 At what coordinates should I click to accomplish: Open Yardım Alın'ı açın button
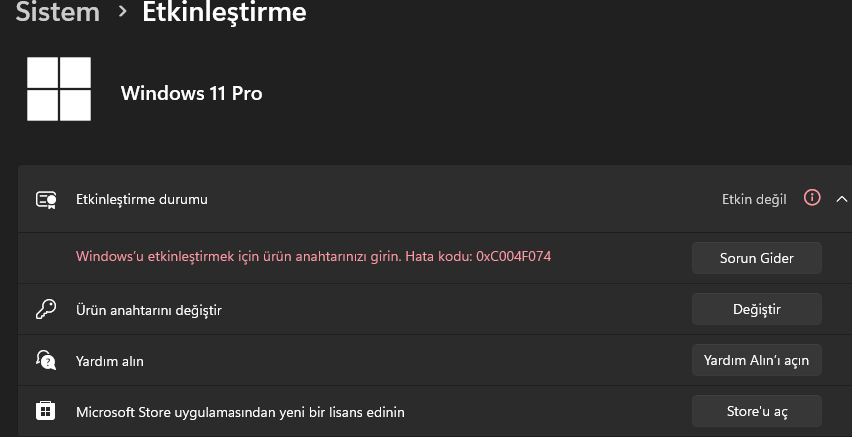click(756, 360)
